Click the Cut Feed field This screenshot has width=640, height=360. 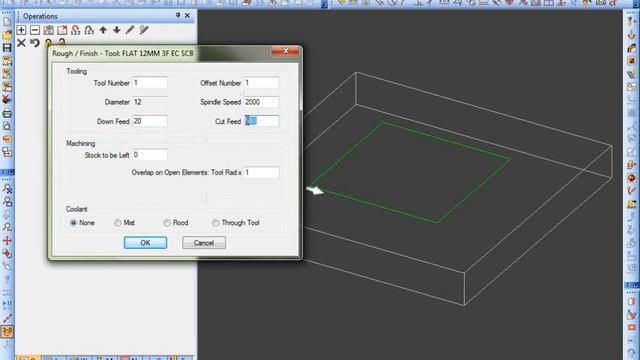click(261, 121)
